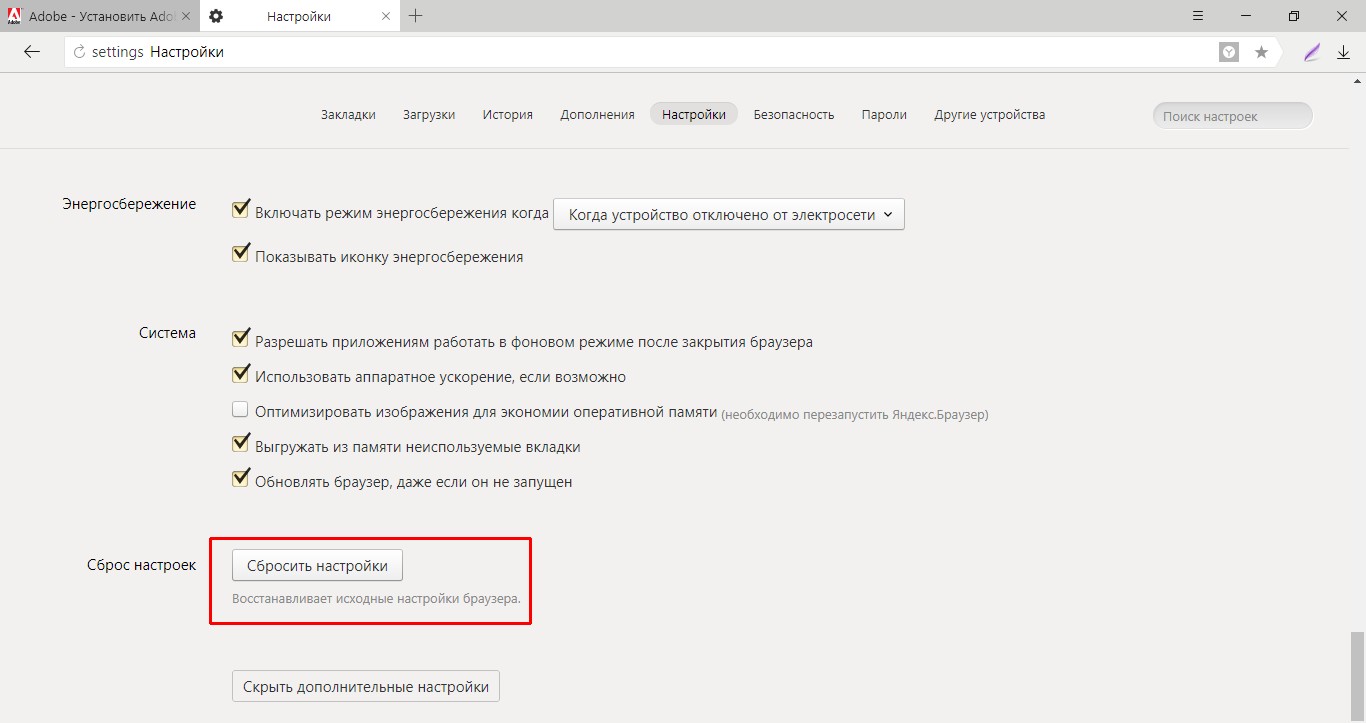The image size is (1366, 723).
Task: Click the 'Поиск настроек' search field
Action: click(1232, 116)
